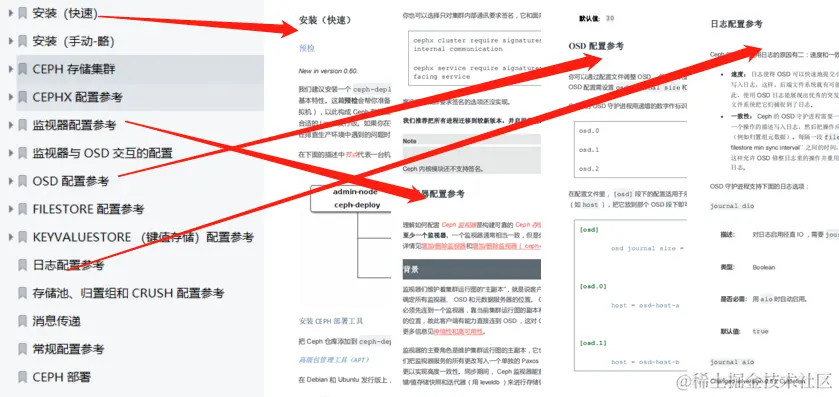Click bookmark icon beside 监视器配置参考
The image size is (839, 397).
tap(22, 125)
